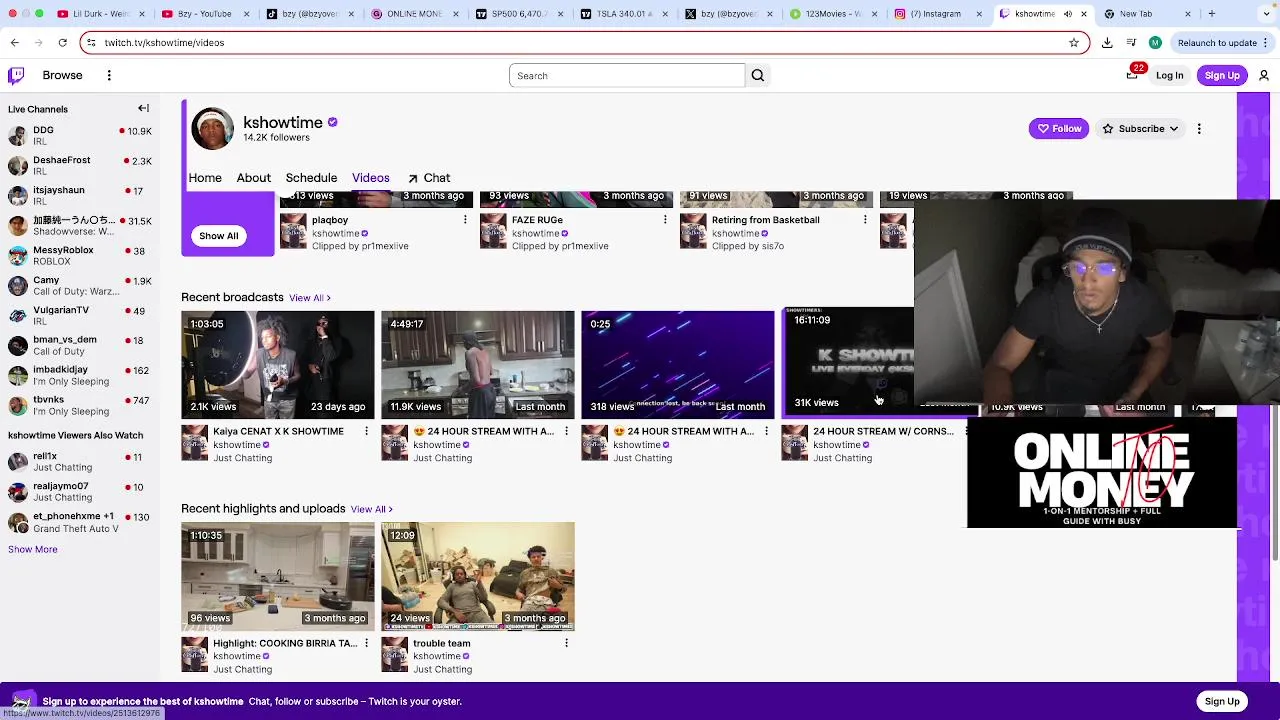This screenshot has height=720, width=1280.
Task: Switch to the Bzy - YouTube browser tab
Action: pyautogui.click(x=198, y=14)
